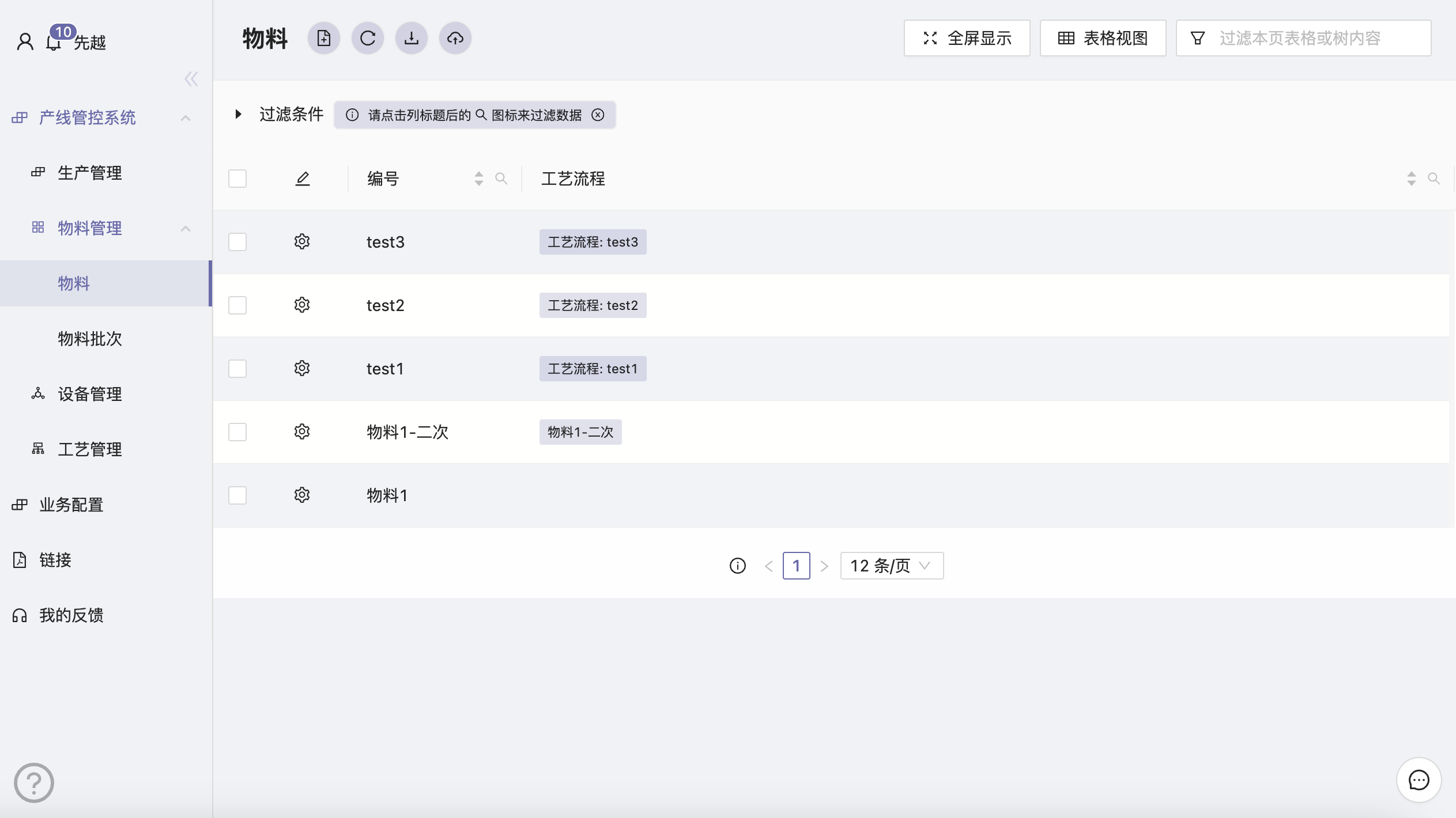Collapse the sidebar with double chevron
1456x818 pixels.
pyautogui.click(x=191, y=79)
